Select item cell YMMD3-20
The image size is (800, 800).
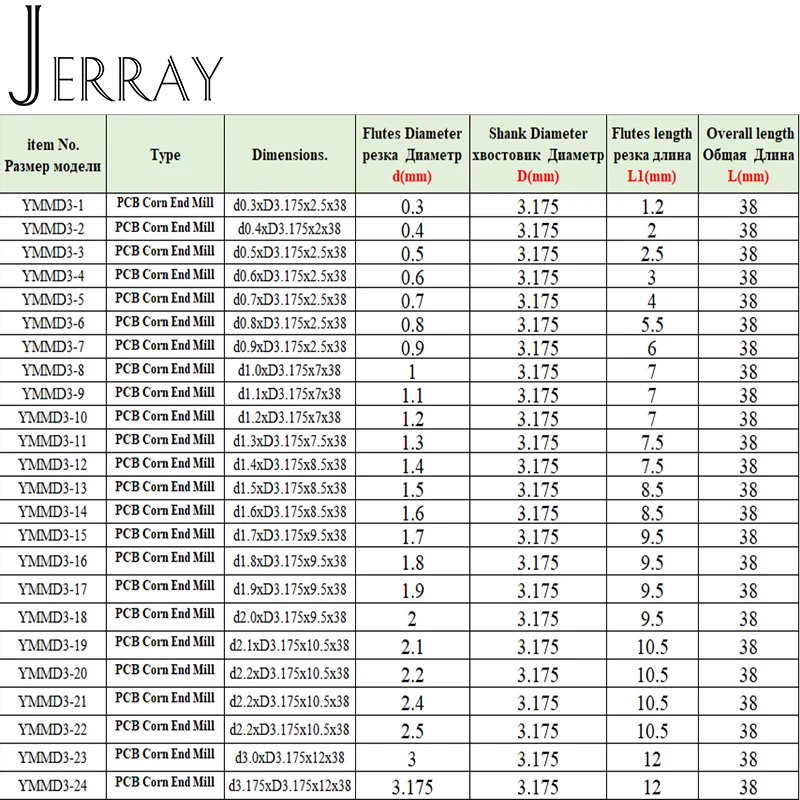tap(53, 673)
